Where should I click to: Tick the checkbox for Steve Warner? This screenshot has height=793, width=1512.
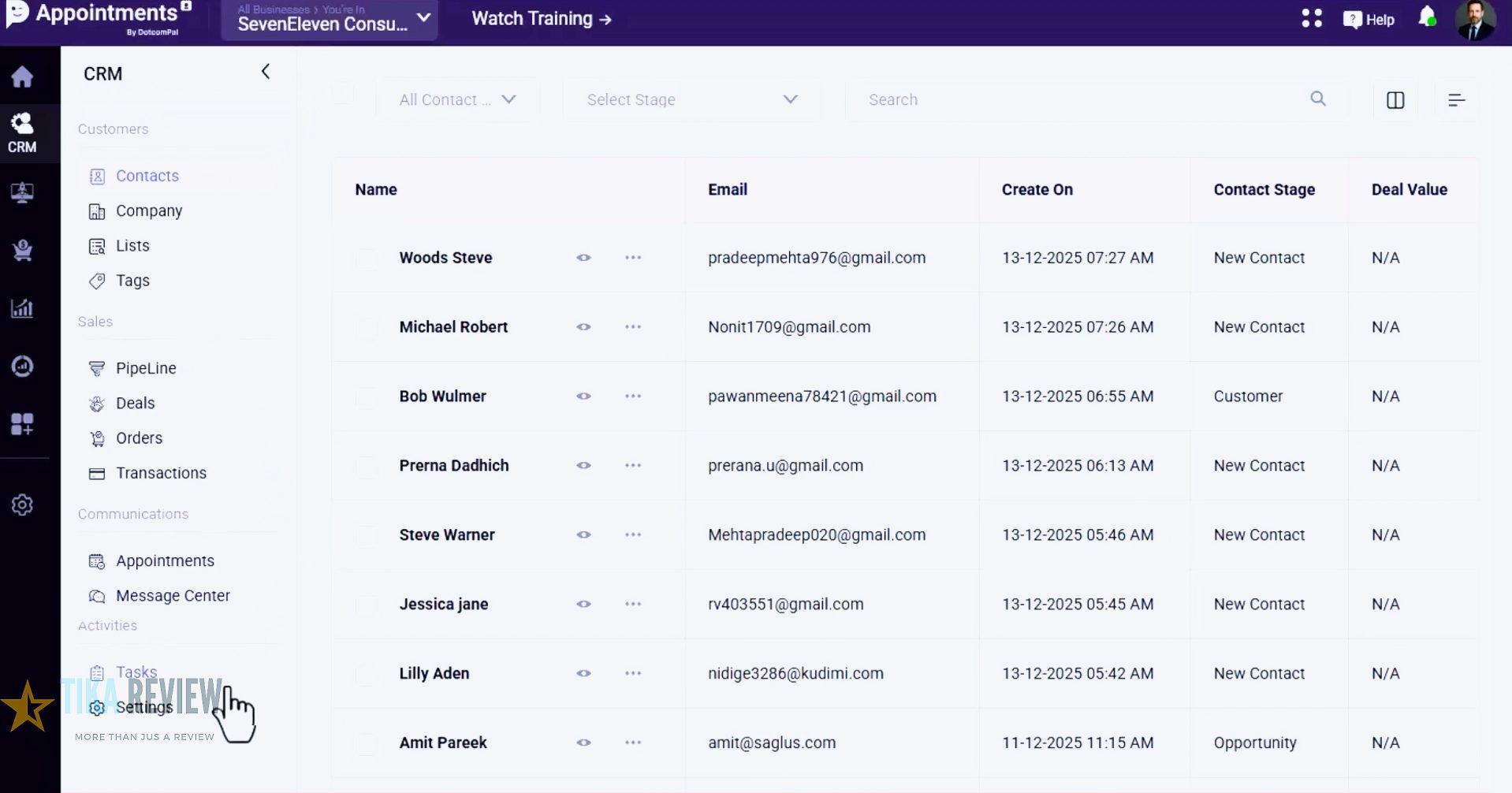[367, 536]
